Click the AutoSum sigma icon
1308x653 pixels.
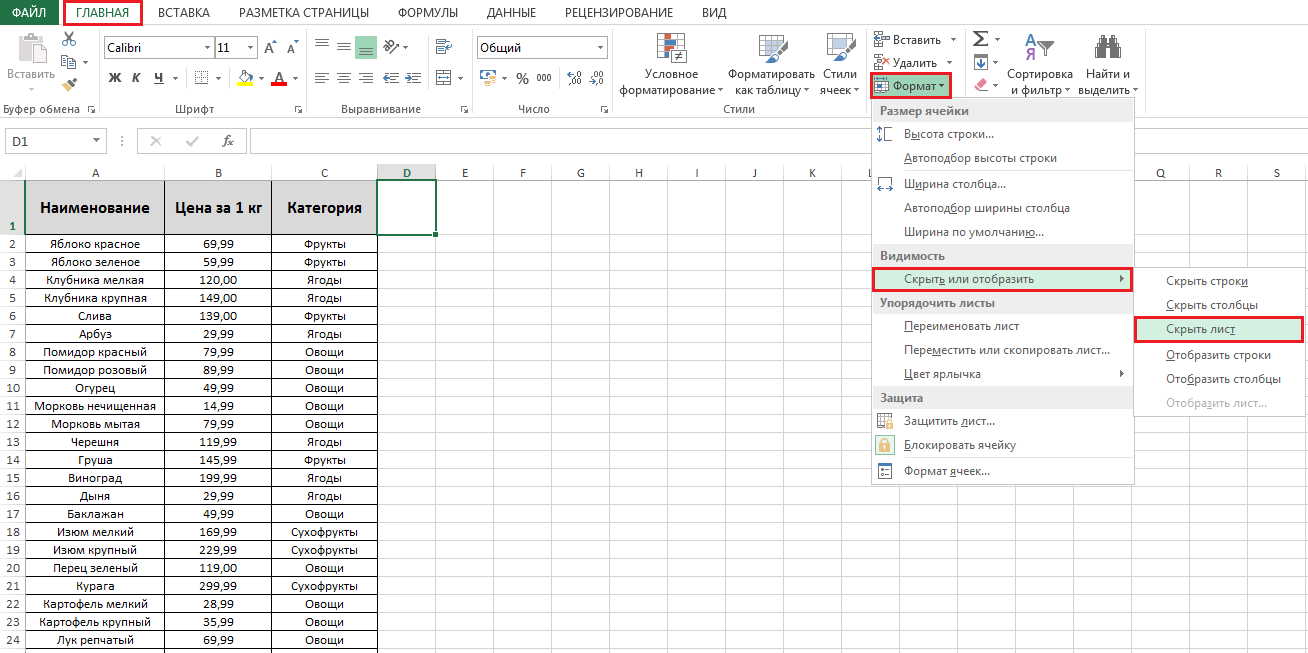point(980,39)
